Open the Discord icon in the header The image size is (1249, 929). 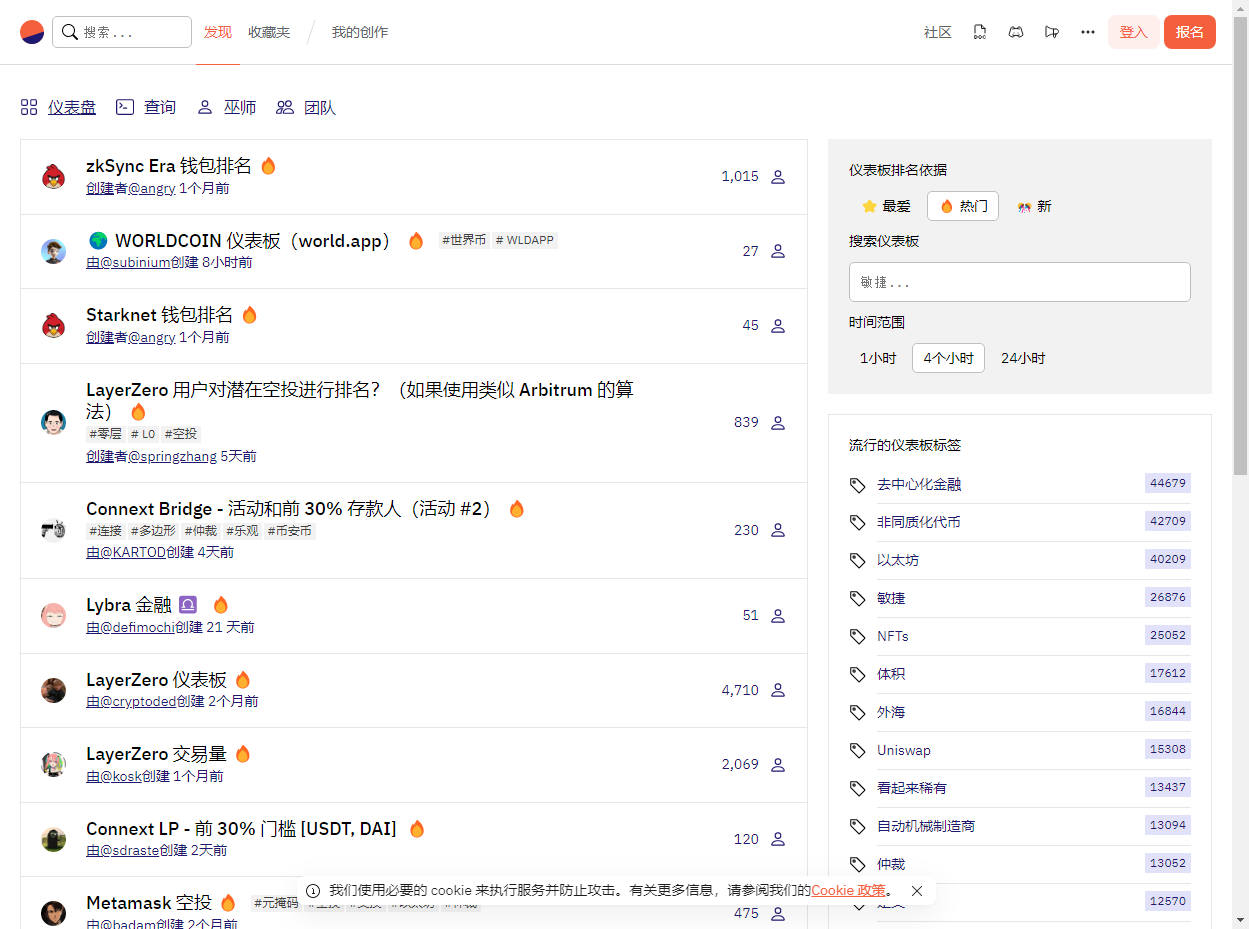1016,32
